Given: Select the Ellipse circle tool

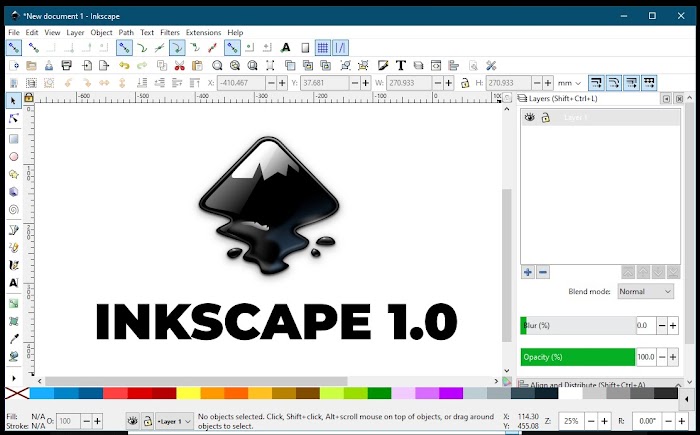Looking at the screenshot, I should [x=13, y=157].
